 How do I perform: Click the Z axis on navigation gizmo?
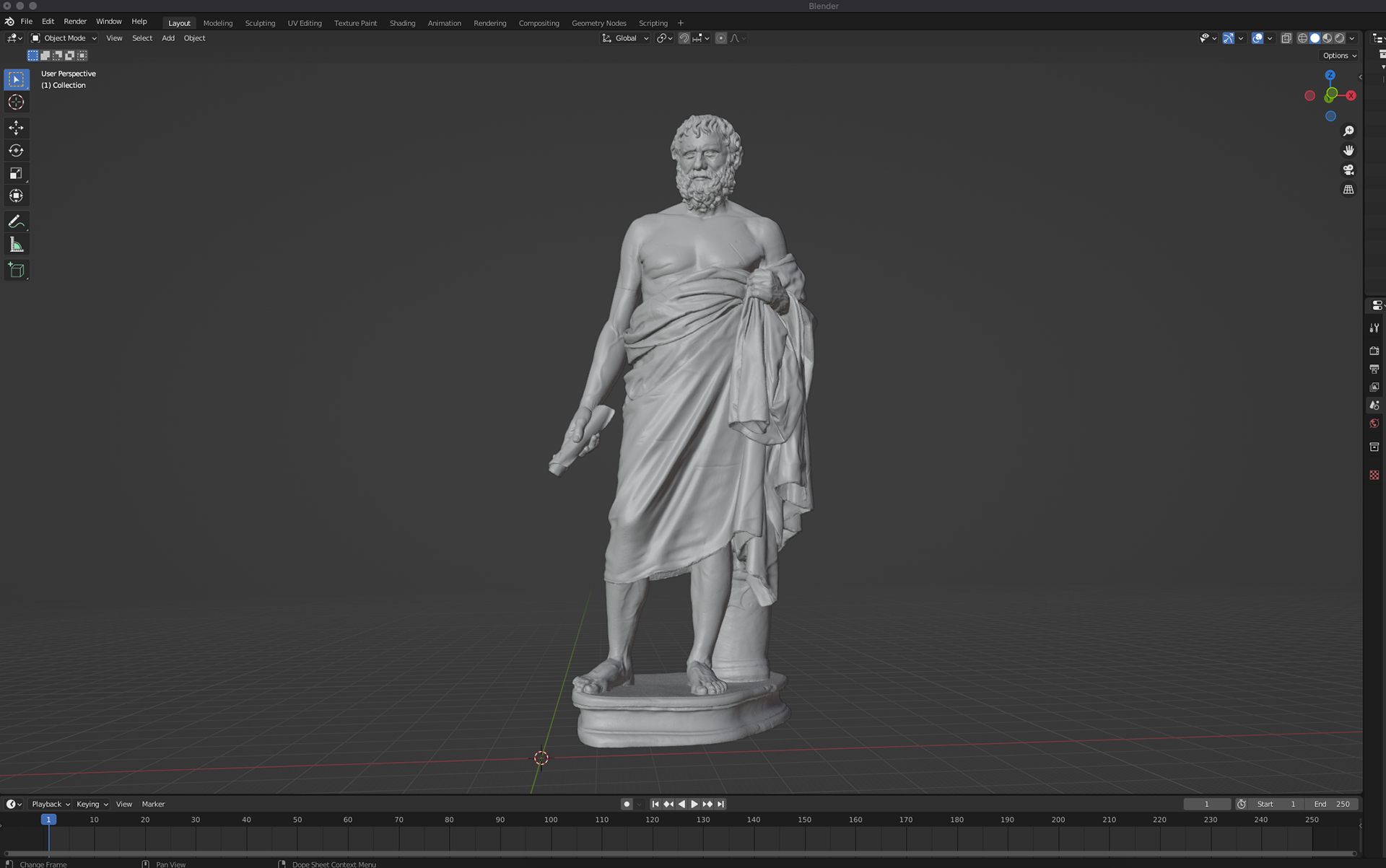click(1330, 75)
